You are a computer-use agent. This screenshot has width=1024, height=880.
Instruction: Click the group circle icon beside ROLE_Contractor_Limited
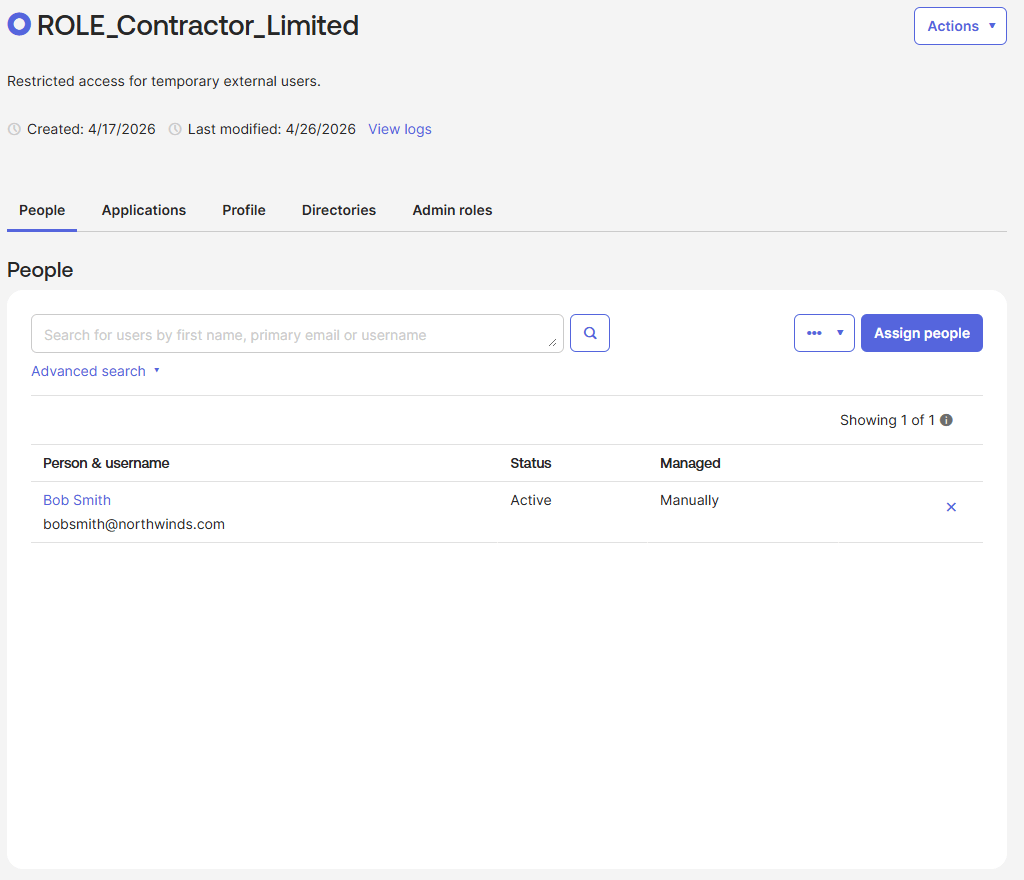pos(19,25)
